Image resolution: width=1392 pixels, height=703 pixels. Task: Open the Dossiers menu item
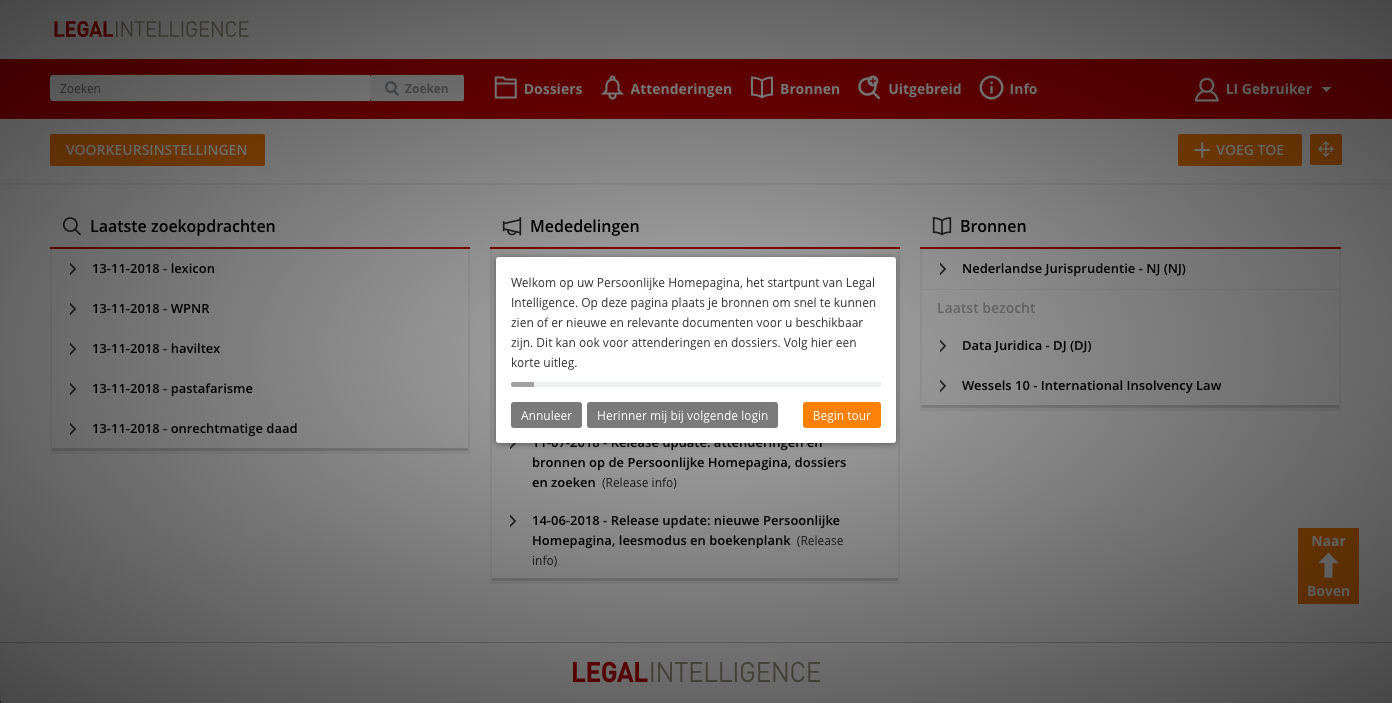click(x=538, y=88)
